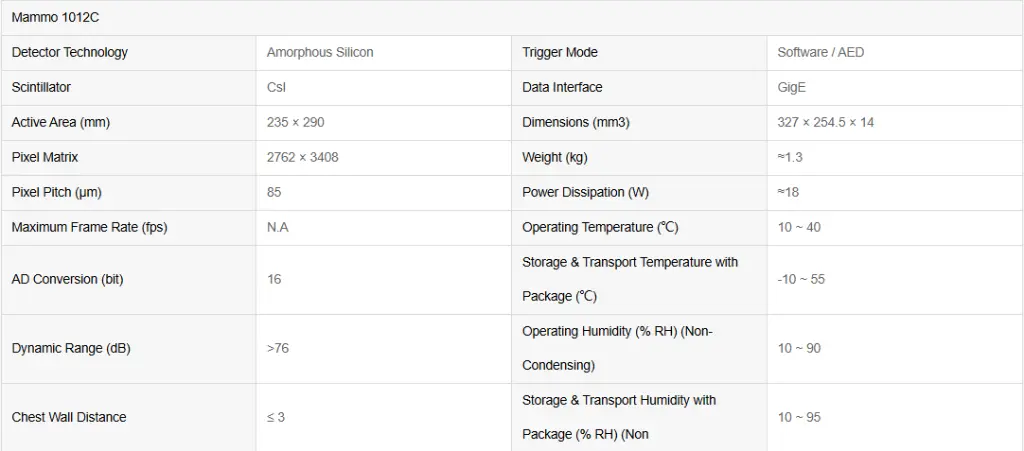Viewport: 1024px width, 451px height.
Task: Click the Amorphous Silicon value
Action: [320, 52]
